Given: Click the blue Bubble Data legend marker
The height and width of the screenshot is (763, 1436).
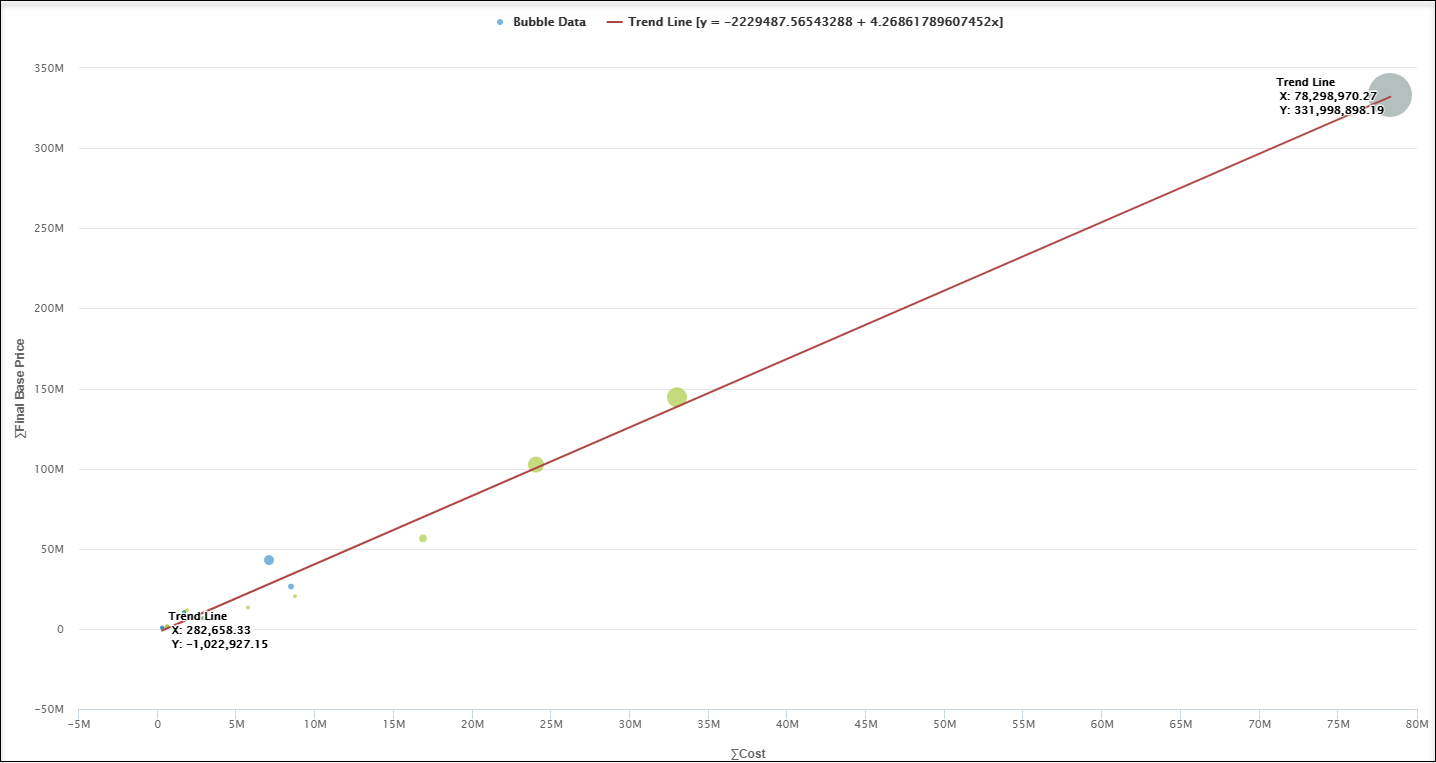Looking at the screenshot, I should click(x=500, y=22).
